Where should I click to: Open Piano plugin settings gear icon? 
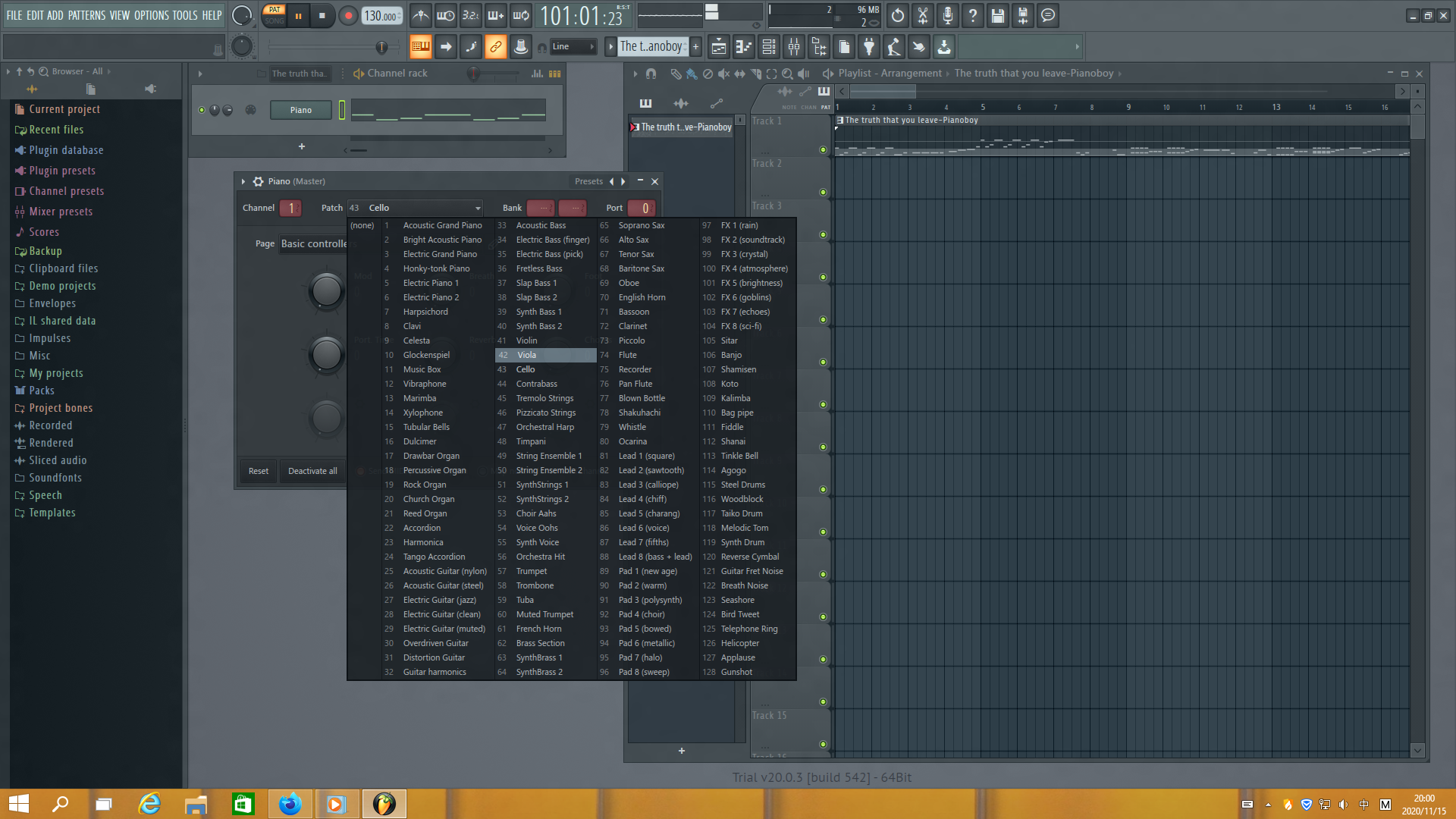point(258,181)
